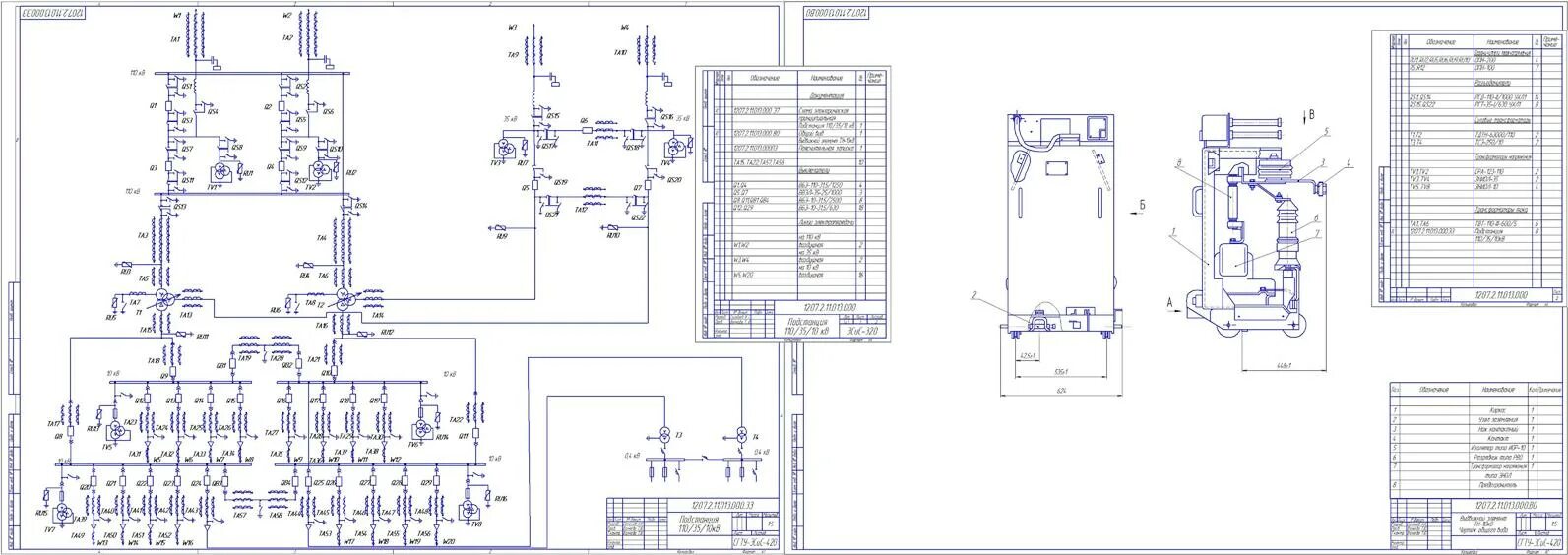Click the W2 line label
This screenshot has width=1568, height=555.
287,16
